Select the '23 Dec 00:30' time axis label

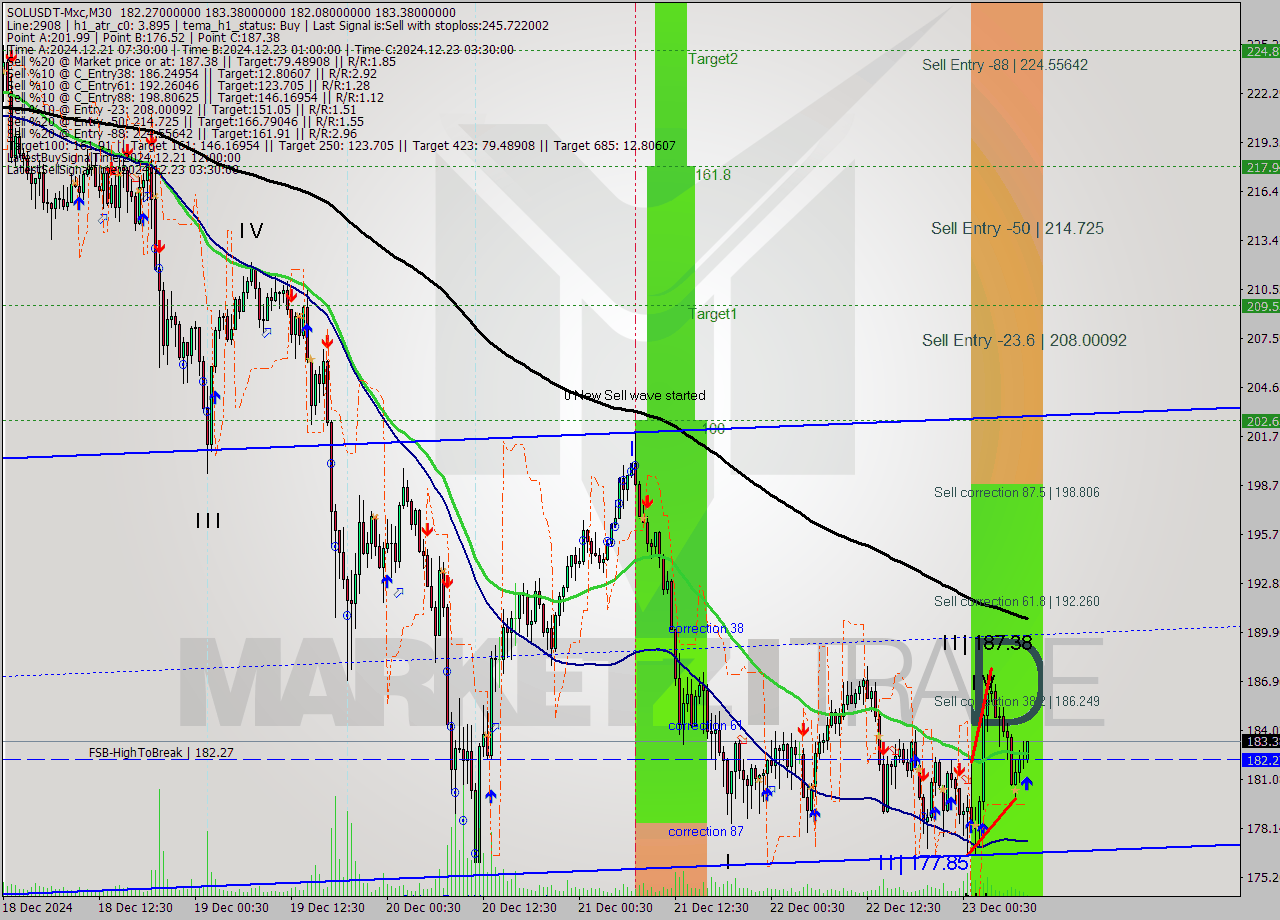pos(998,908)
